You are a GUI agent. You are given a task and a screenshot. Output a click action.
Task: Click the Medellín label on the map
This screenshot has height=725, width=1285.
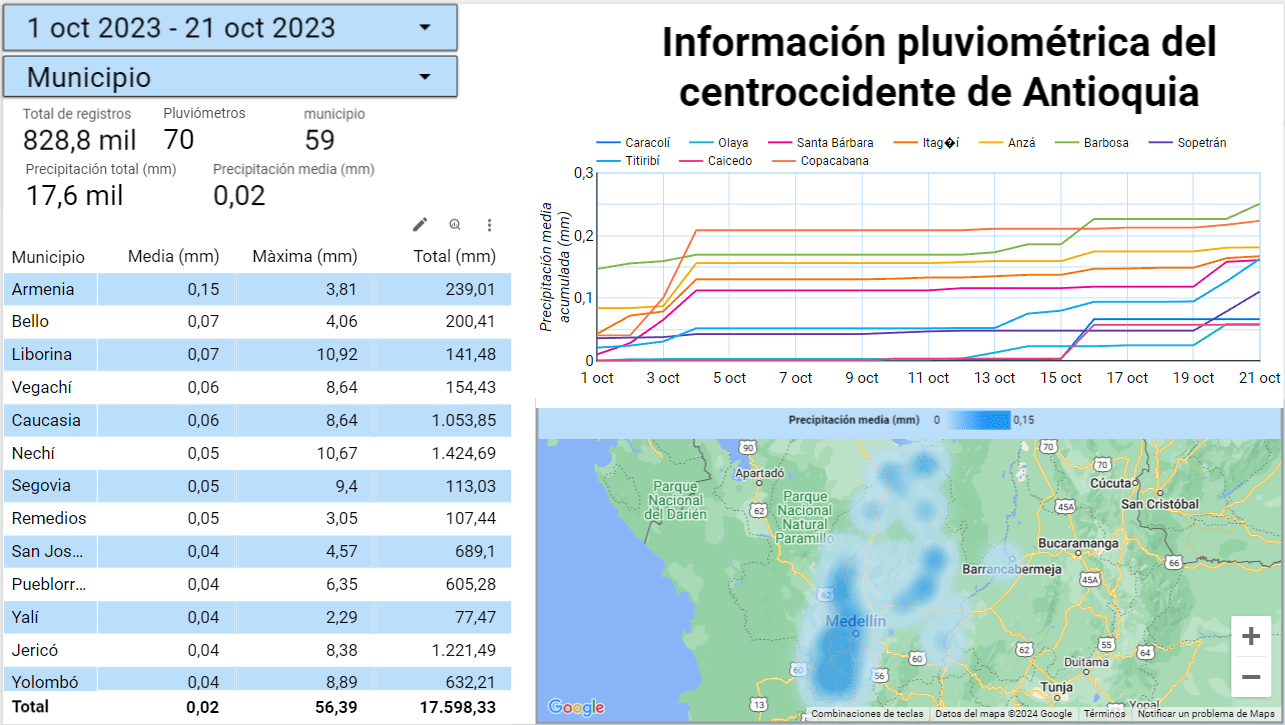(x=855, y=622)
